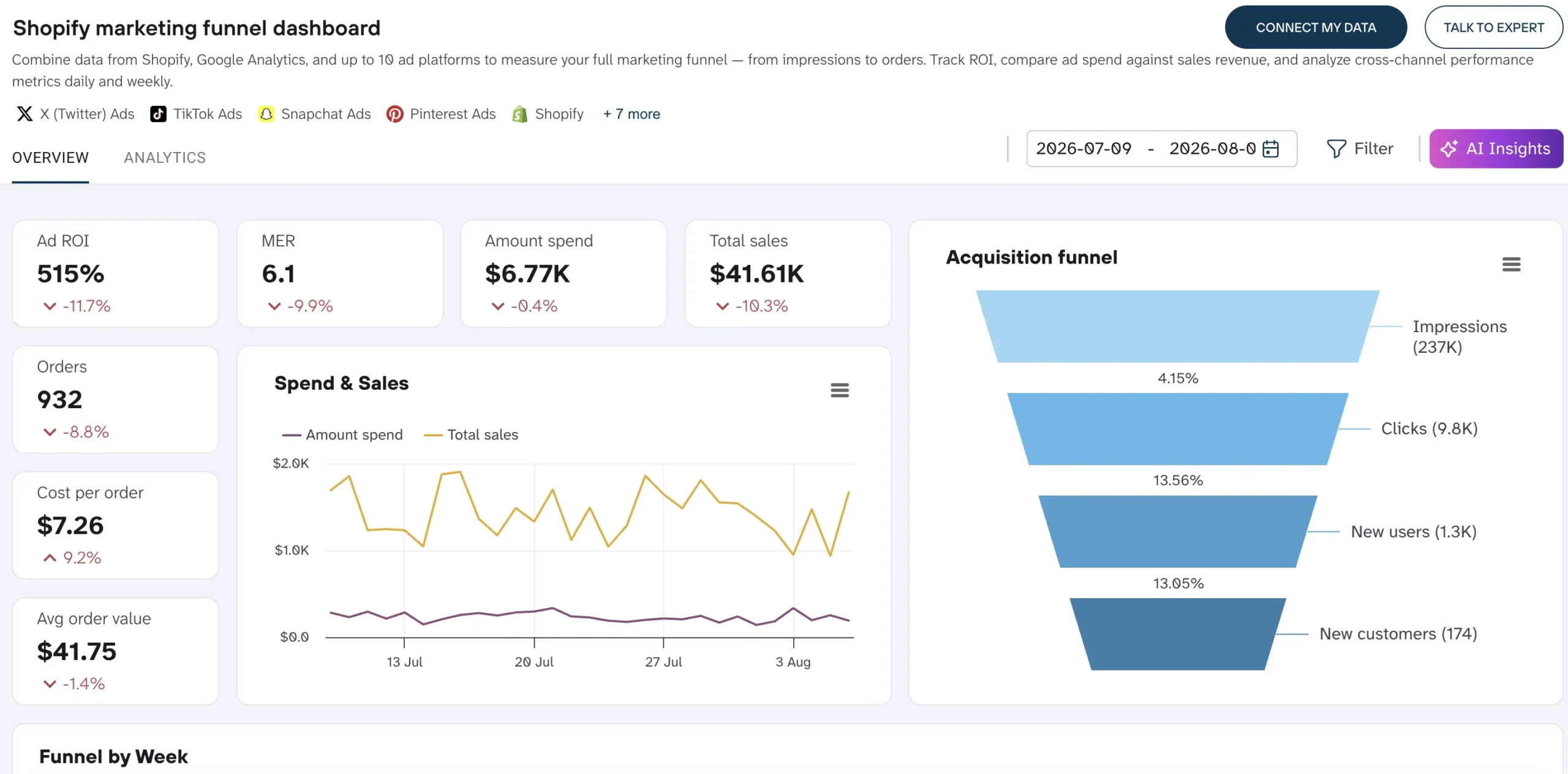Click CONNECT MY DATA button
1568x774 pixels.
coord(1316,28)
